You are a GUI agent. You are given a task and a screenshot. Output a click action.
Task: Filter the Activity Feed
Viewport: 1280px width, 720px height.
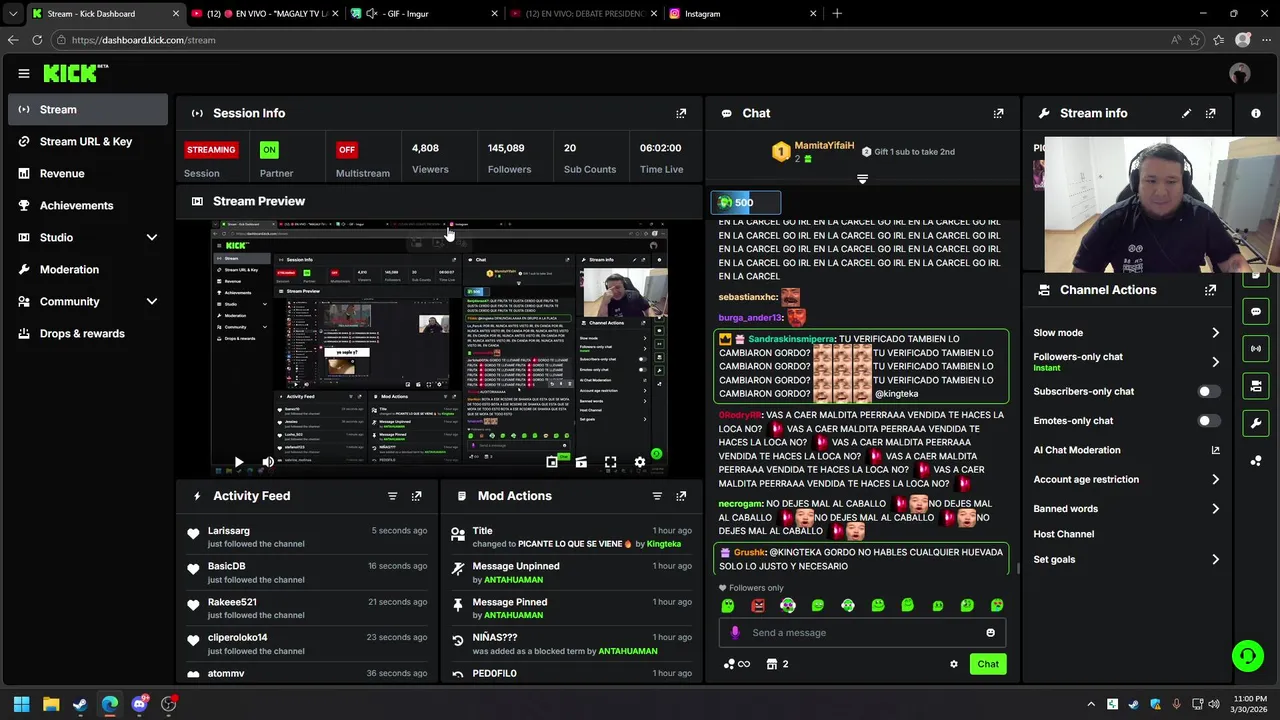[x=392, y=496]
